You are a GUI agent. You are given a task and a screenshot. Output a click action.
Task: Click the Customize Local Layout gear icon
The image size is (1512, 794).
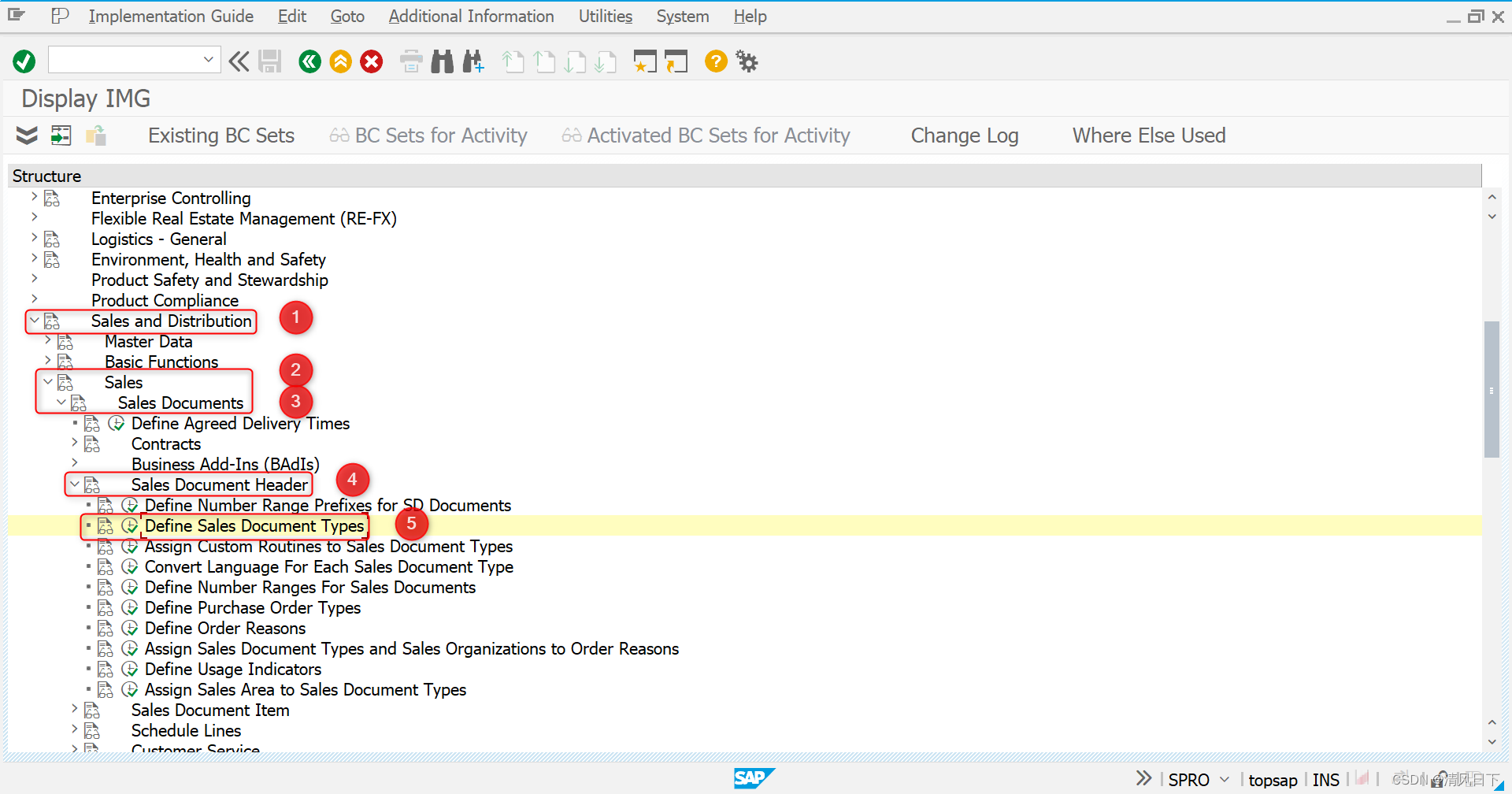coord(747,61)
